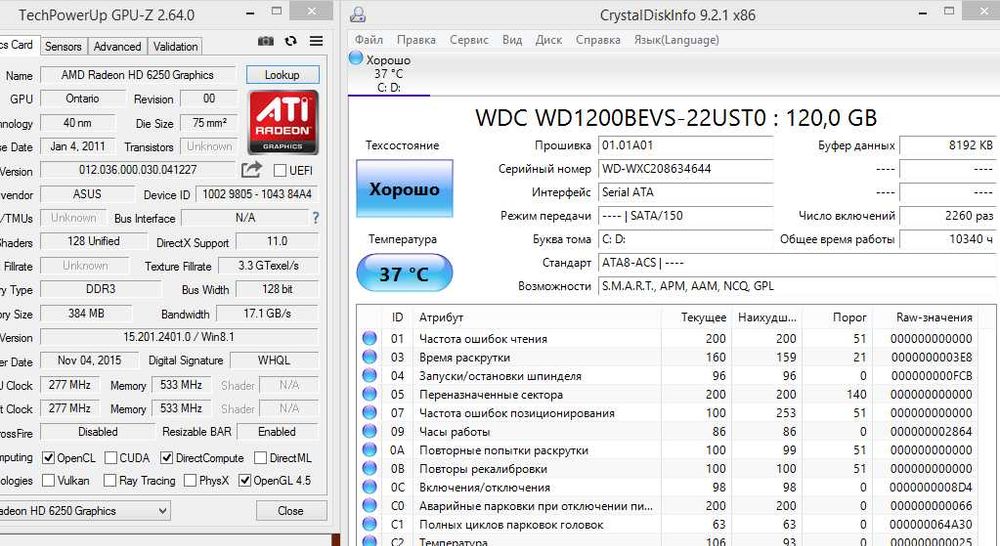Click status orb for attribute 01 row
1000x546 pixels.
click(369, 338)
